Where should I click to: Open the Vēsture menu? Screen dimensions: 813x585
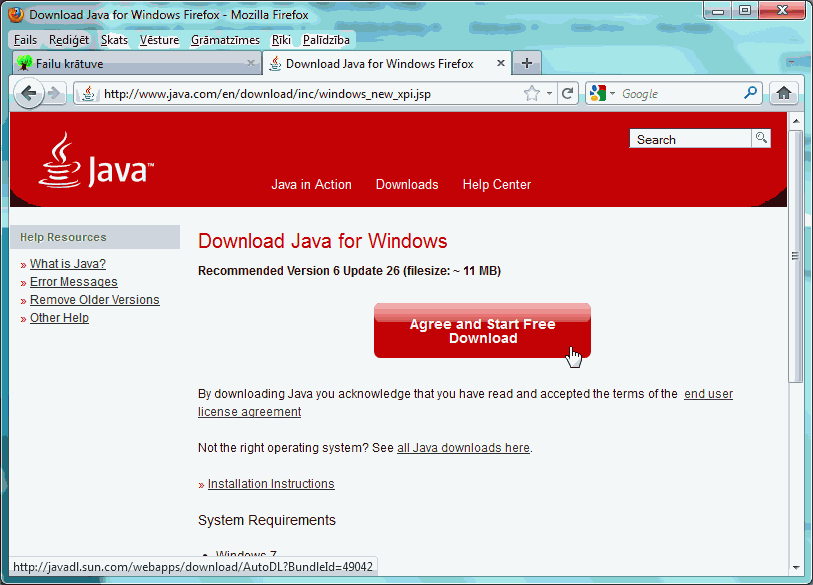coord(159,40)
